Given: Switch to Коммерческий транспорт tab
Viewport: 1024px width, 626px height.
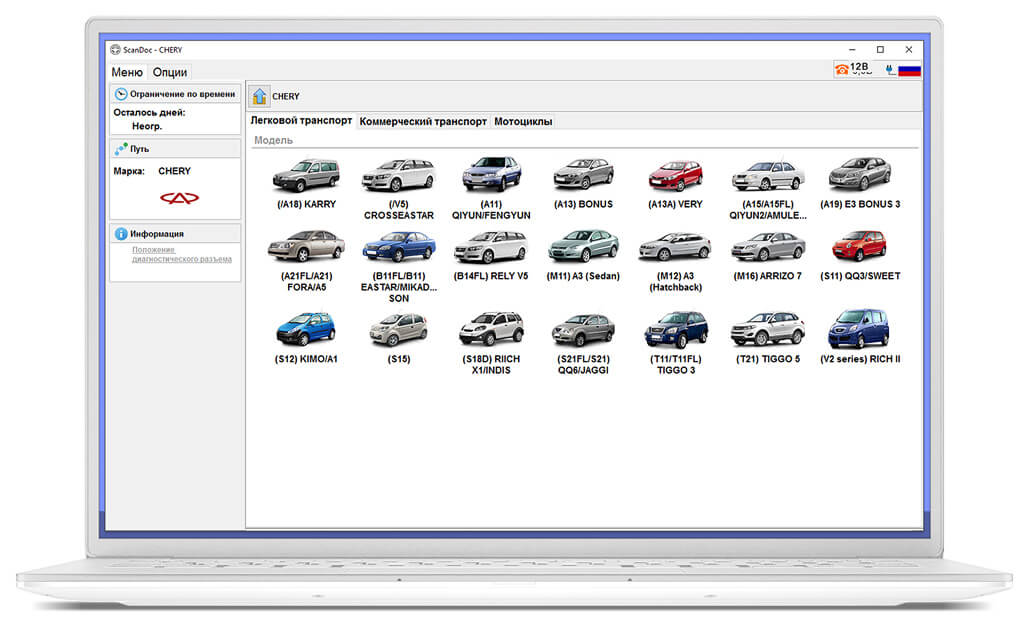Looking at the screenshot, I should [423, 121].
